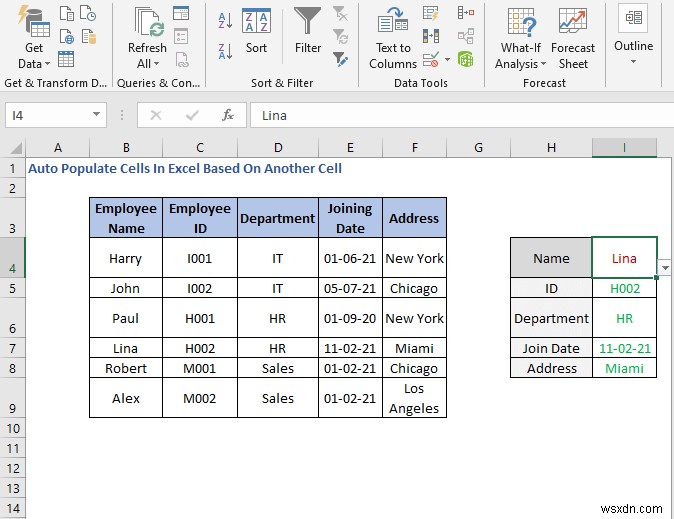Toggle the Filter funnel button

[x=308, y=30]
